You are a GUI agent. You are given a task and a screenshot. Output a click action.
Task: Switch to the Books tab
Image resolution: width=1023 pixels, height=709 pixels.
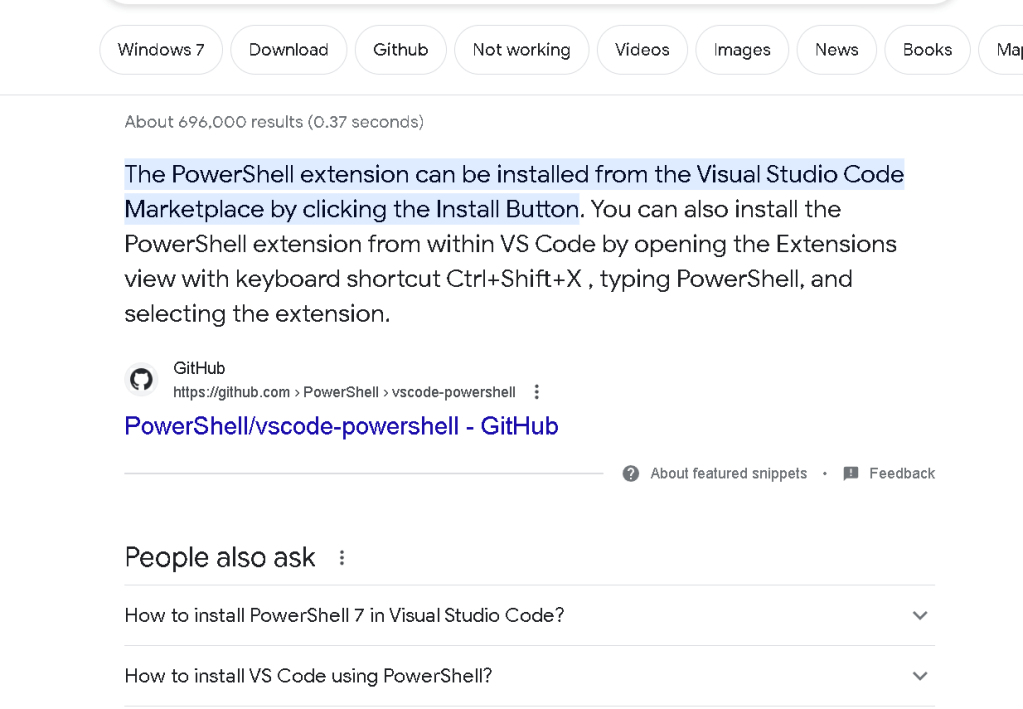point(927,50)
